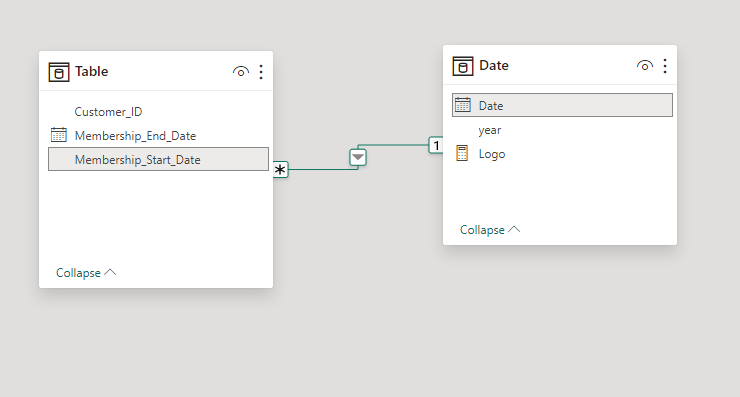Image resolution: width=740 pixels, height=397 pixels.
Task: Collapse the Table card
Action: (86, 273)
